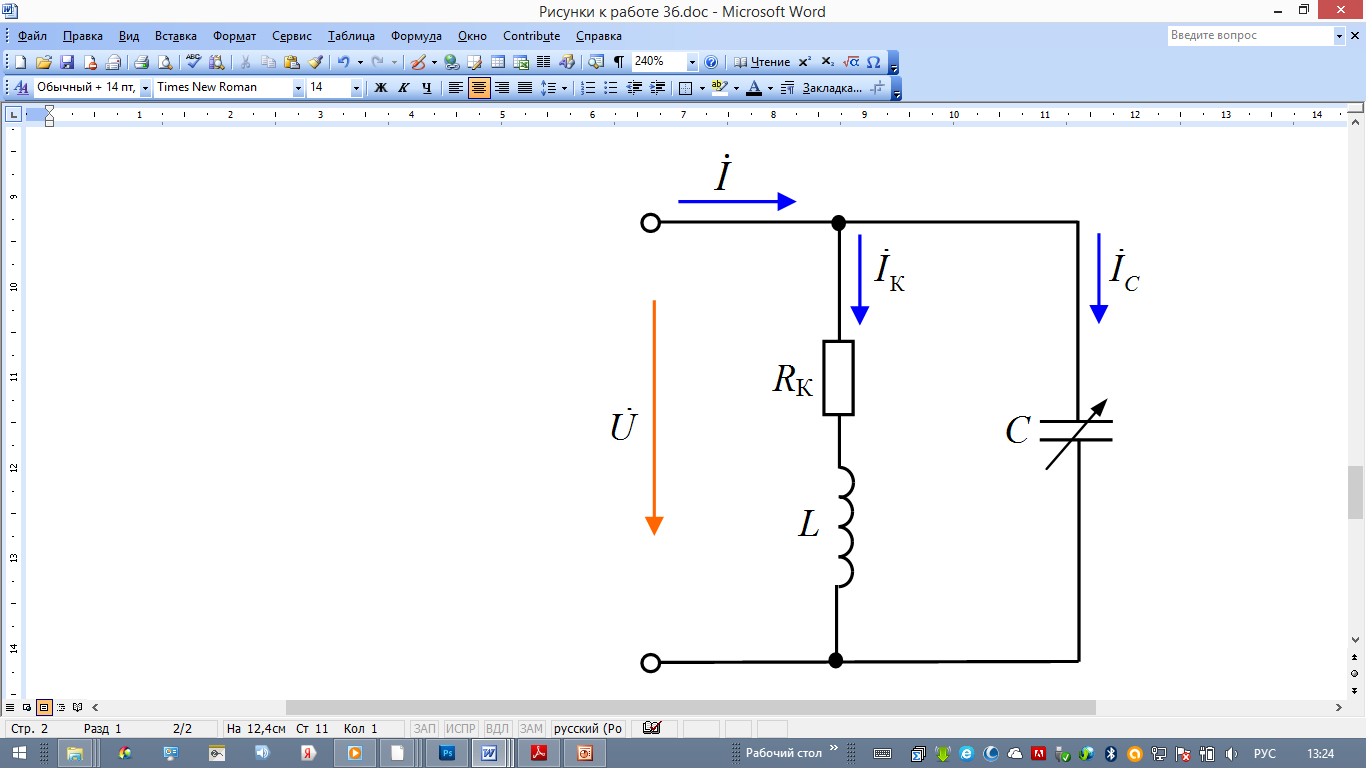Apply the font color A button
Image resolution: width=1366 pixels, height=768 pixels.
pos(754,88)
